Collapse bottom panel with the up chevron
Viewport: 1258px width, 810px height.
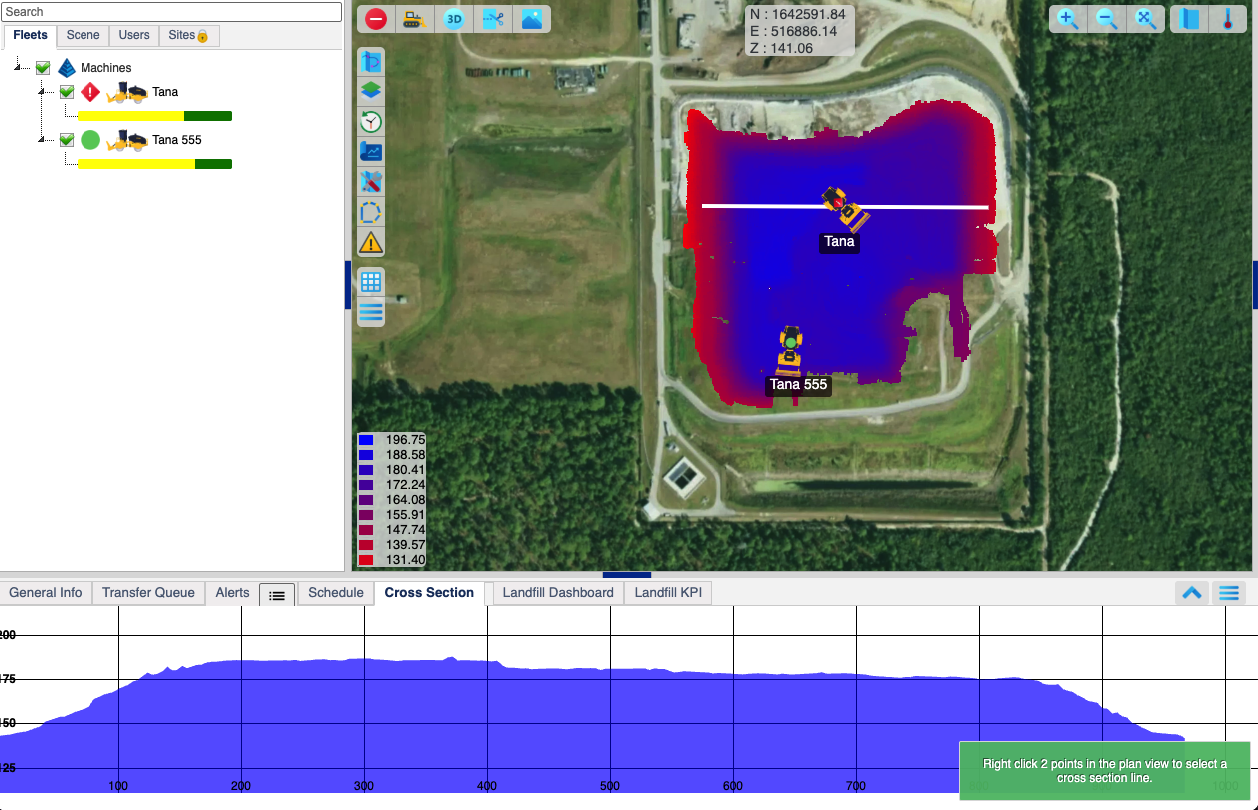[1192, 593]
